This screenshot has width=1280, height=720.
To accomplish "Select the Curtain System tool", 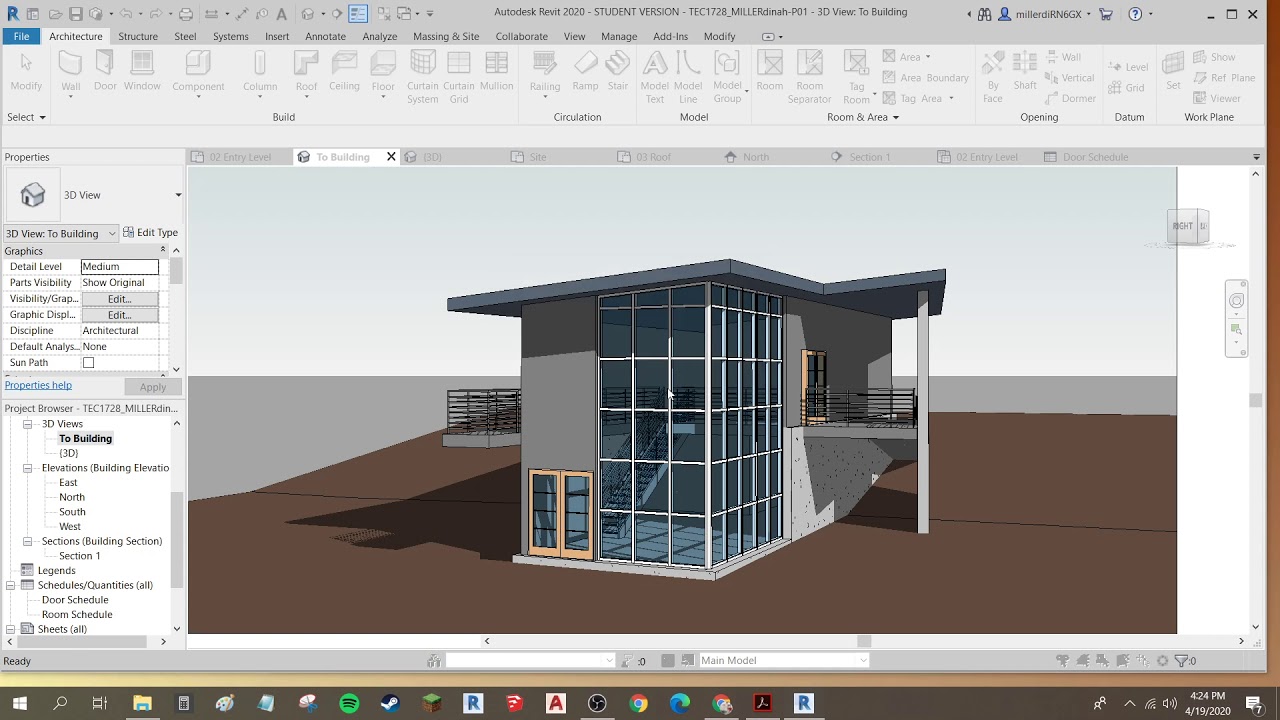I will (422, 77).
